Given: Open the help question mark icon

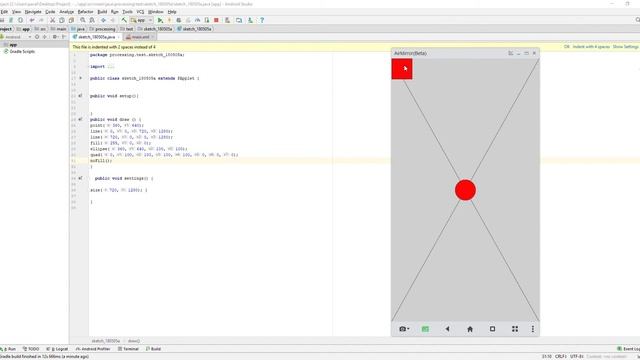Looking at the screenshot, I should pyautogui.click(x=262, y=20).
